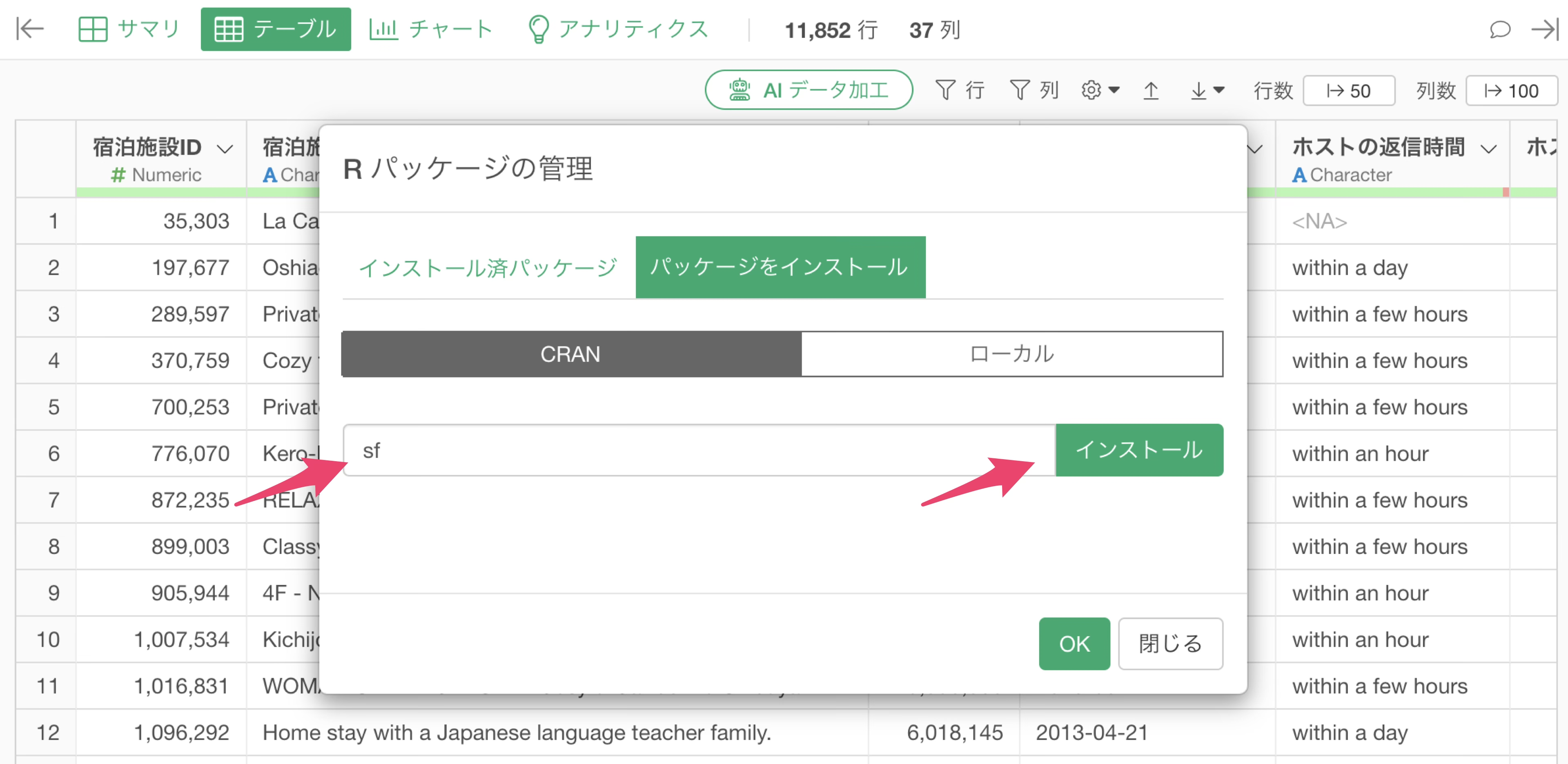This screenshot has height=764, width=1568.
Task: Click the collapse-left panel arrow icon
Action: pos(29,29)
